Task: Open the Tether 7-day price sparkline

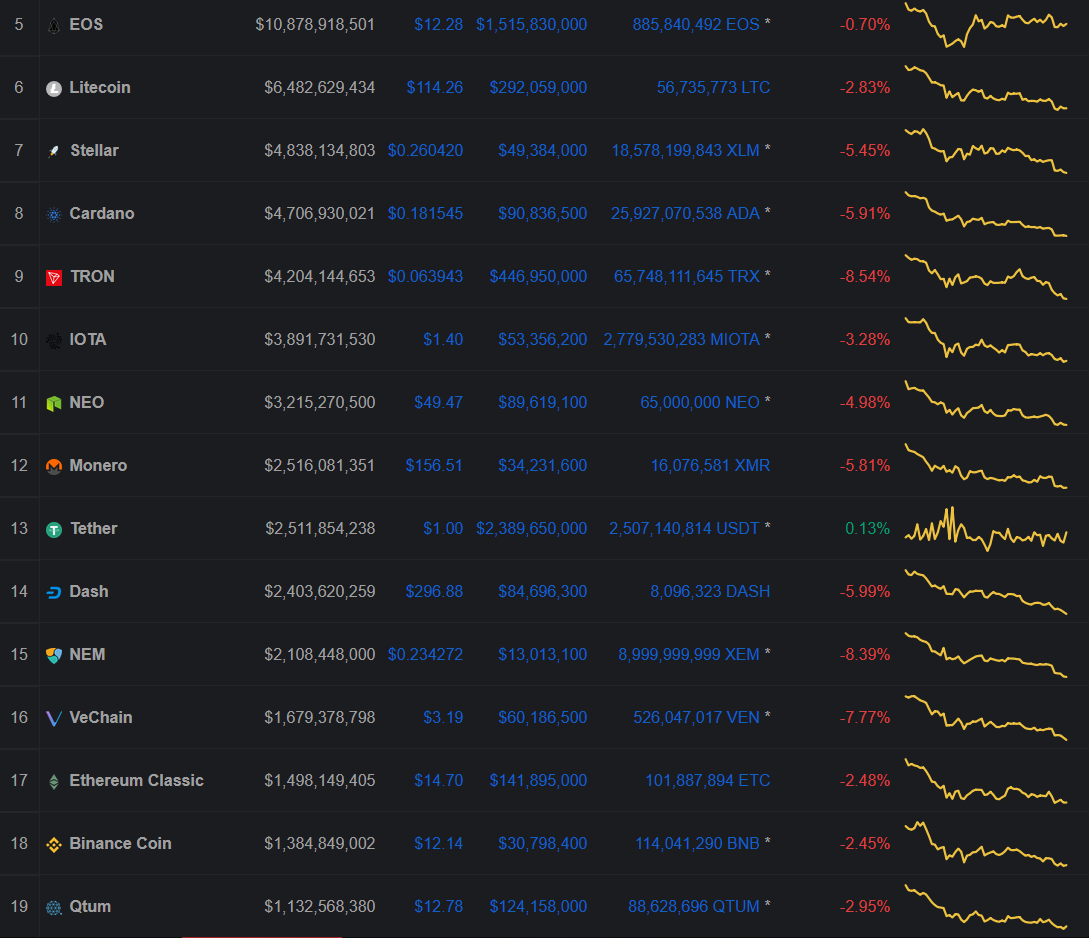Action: click(x=986, y=529)
